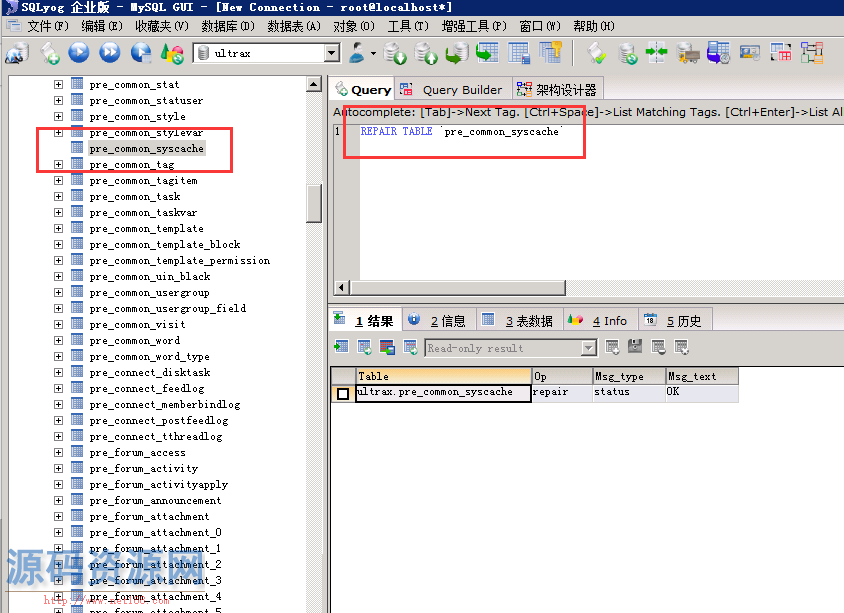Screen dimensions: 844x613
Task: Click the Table column header
Action: [444, 376]
